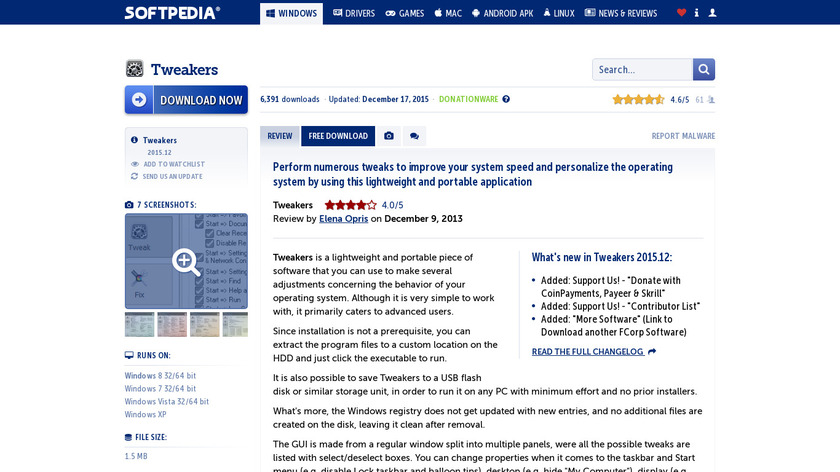Click Add to Watchlist
The image size is (840, 472).
pos(174,164)
